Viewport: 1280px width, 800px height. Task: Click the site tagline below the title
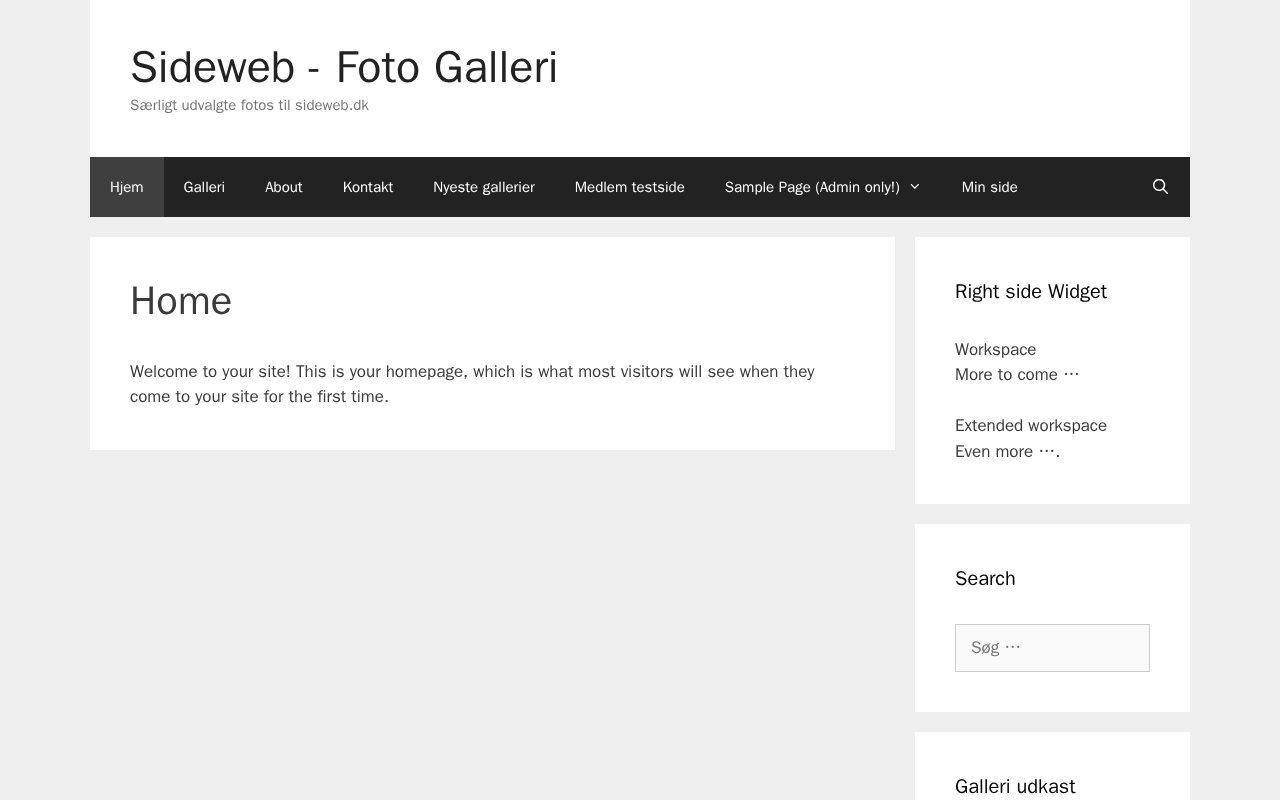tap(249, 105)
